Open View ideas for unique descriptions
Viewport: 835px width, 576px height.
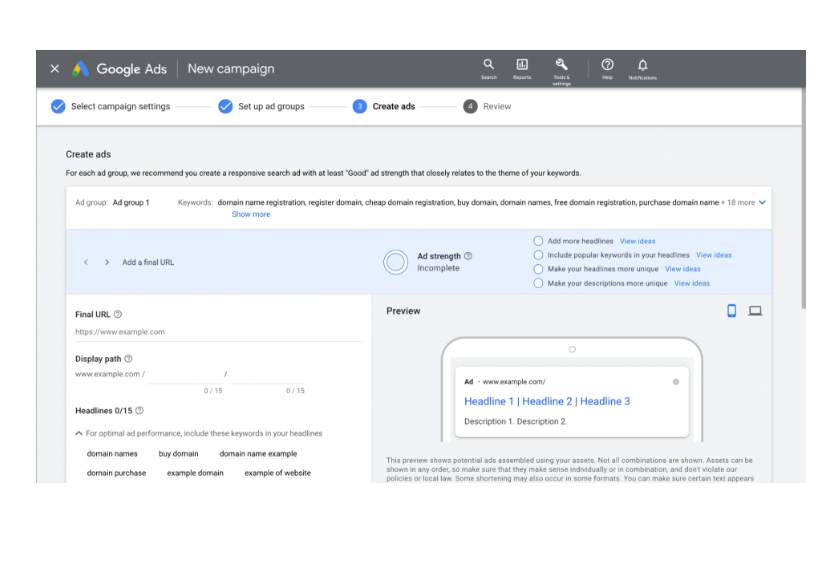692,283
